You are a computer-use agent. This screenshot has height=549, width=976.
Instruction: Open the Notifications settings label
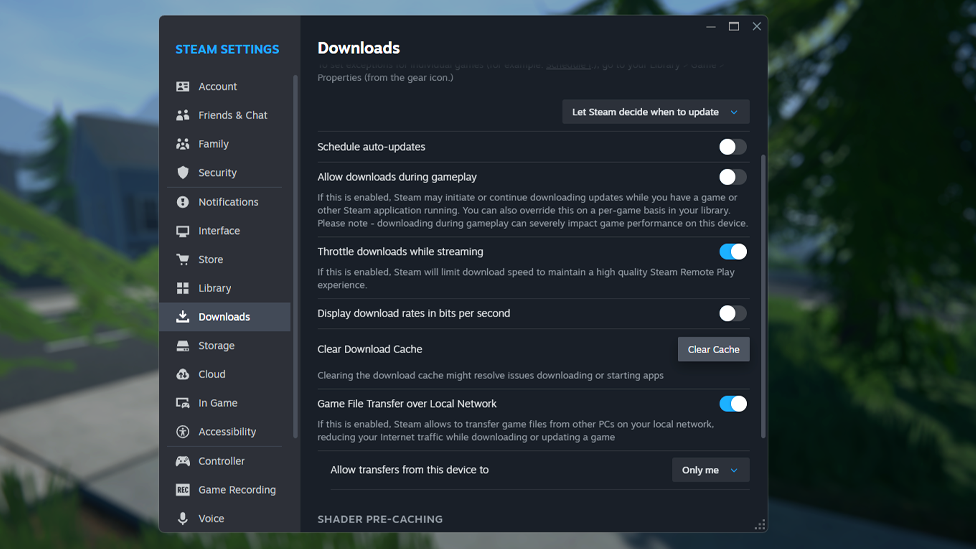(228, 202)
